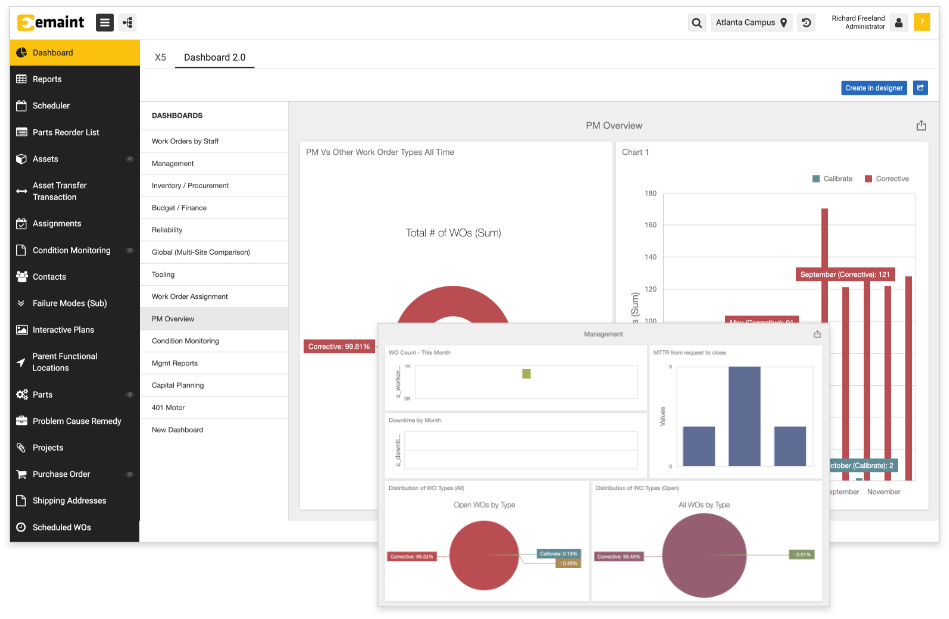Open the 401 Motor dashboard
This screenshot has width=949, height=619.
214,408
